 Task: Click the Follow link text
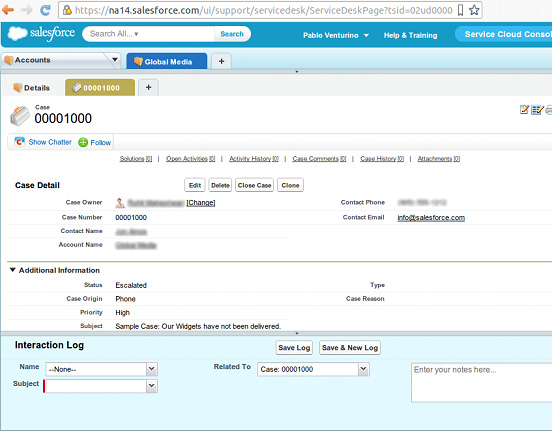coord(101,142)
